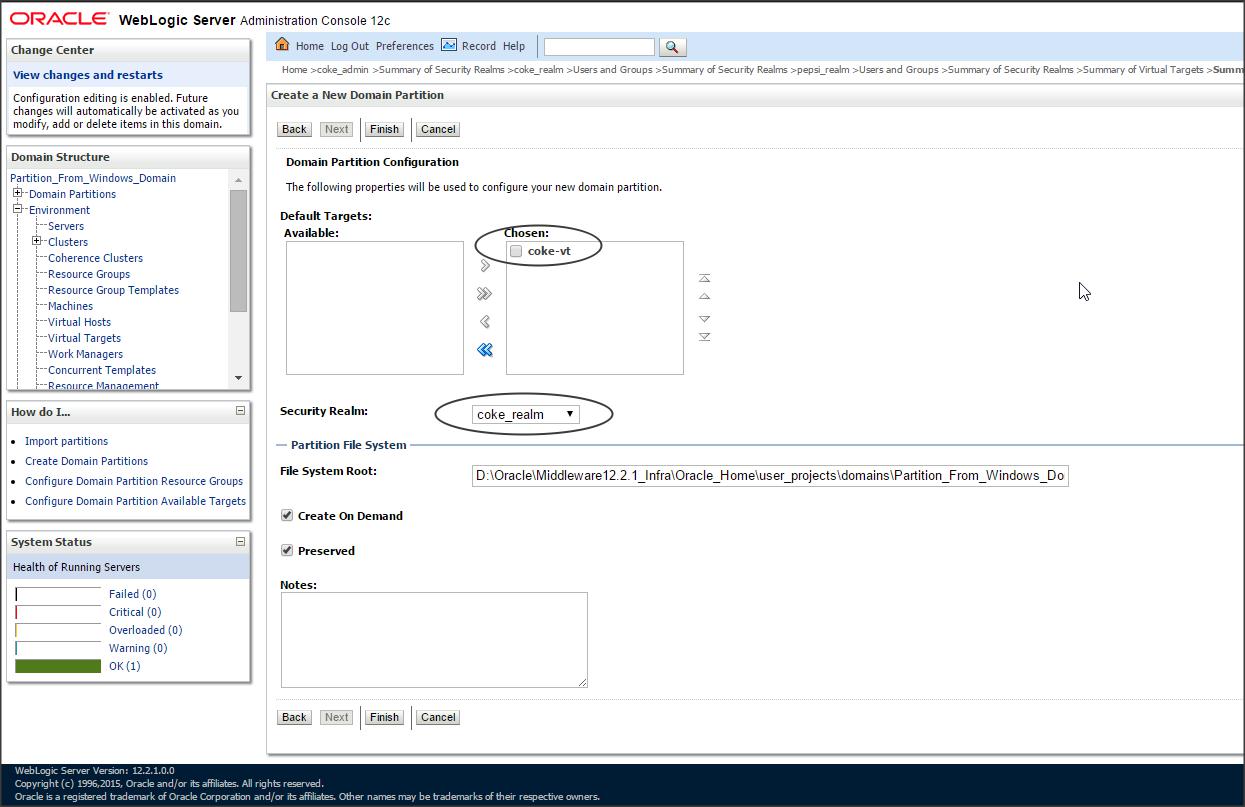This screenshot has height=807, width=1245.
Task: Open the Security Realm coke_realm dropdown
Action: 525,414
